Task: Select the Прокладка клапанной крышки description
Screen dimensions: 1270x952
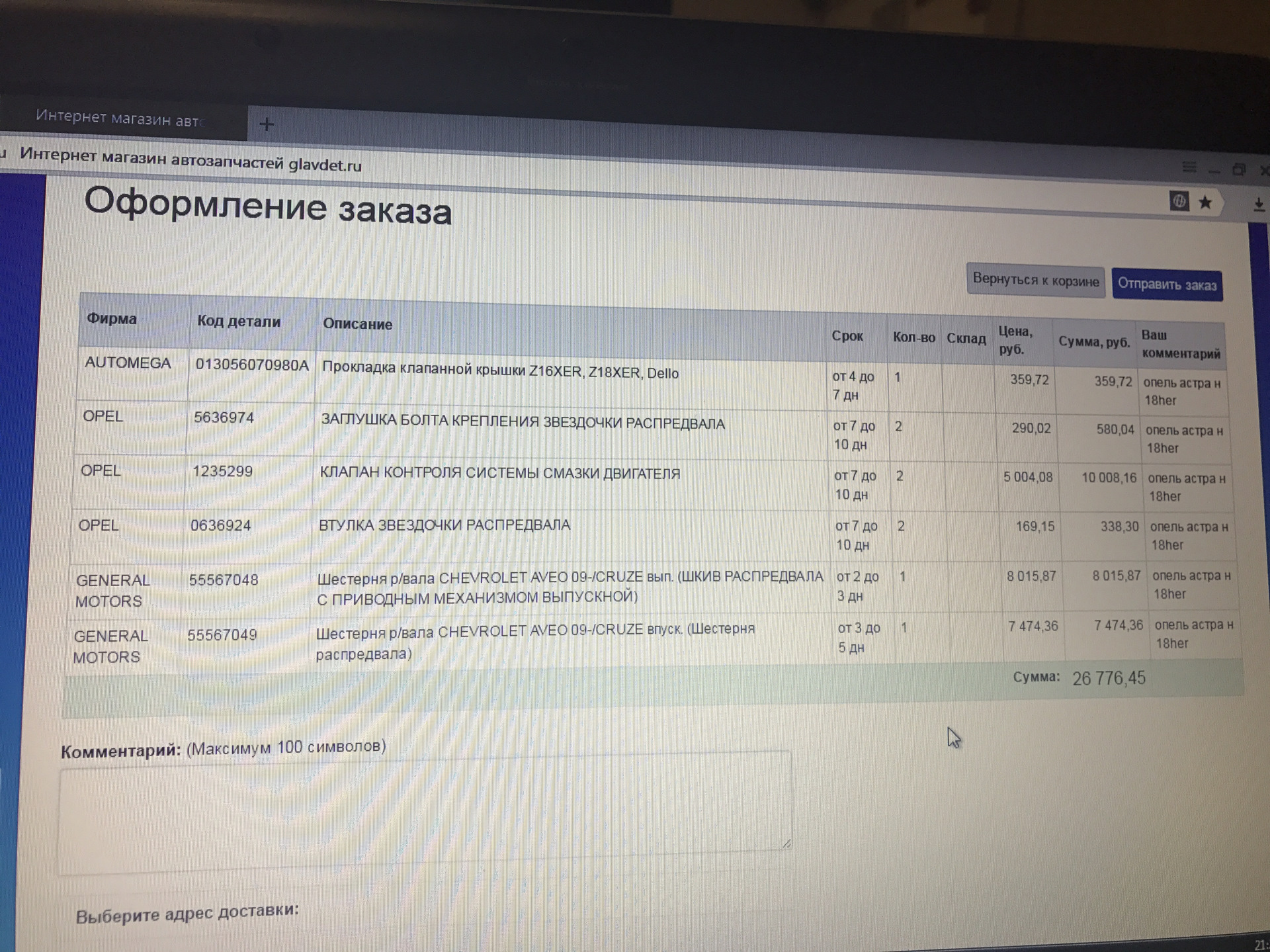Action: pos(500,370)
